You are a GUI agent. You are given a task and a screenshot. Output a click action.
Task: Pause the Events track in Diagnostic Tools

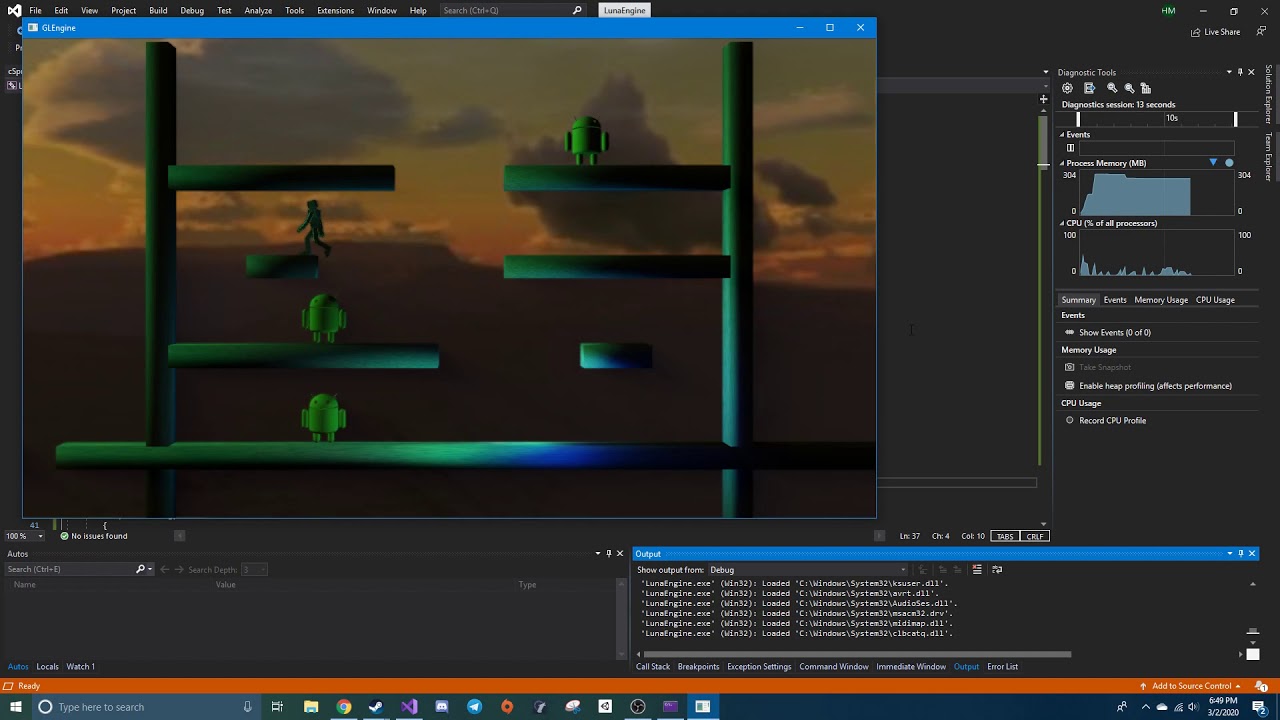(1070, 148)
